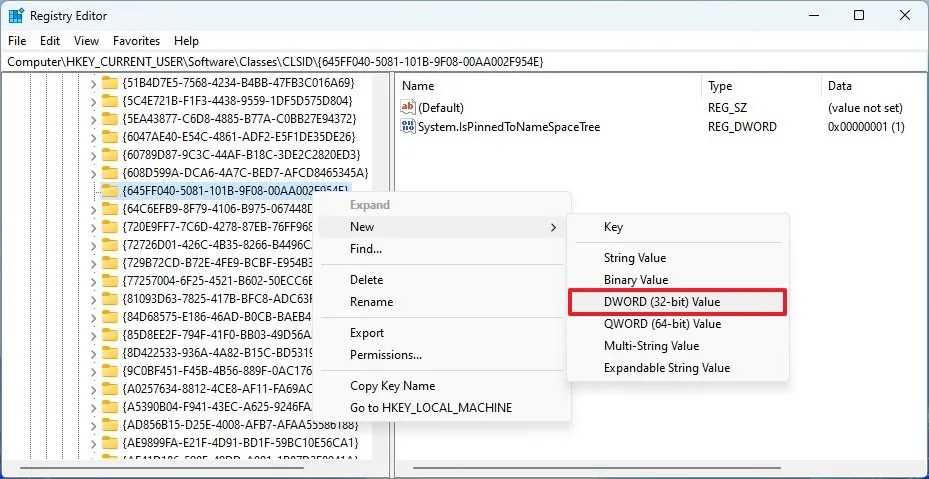Image resolution: width=929 pixels, height=479 pixels.
Task: Click folder icon of {AD856B15-D25E-4008 key
Action: [110, 424]
